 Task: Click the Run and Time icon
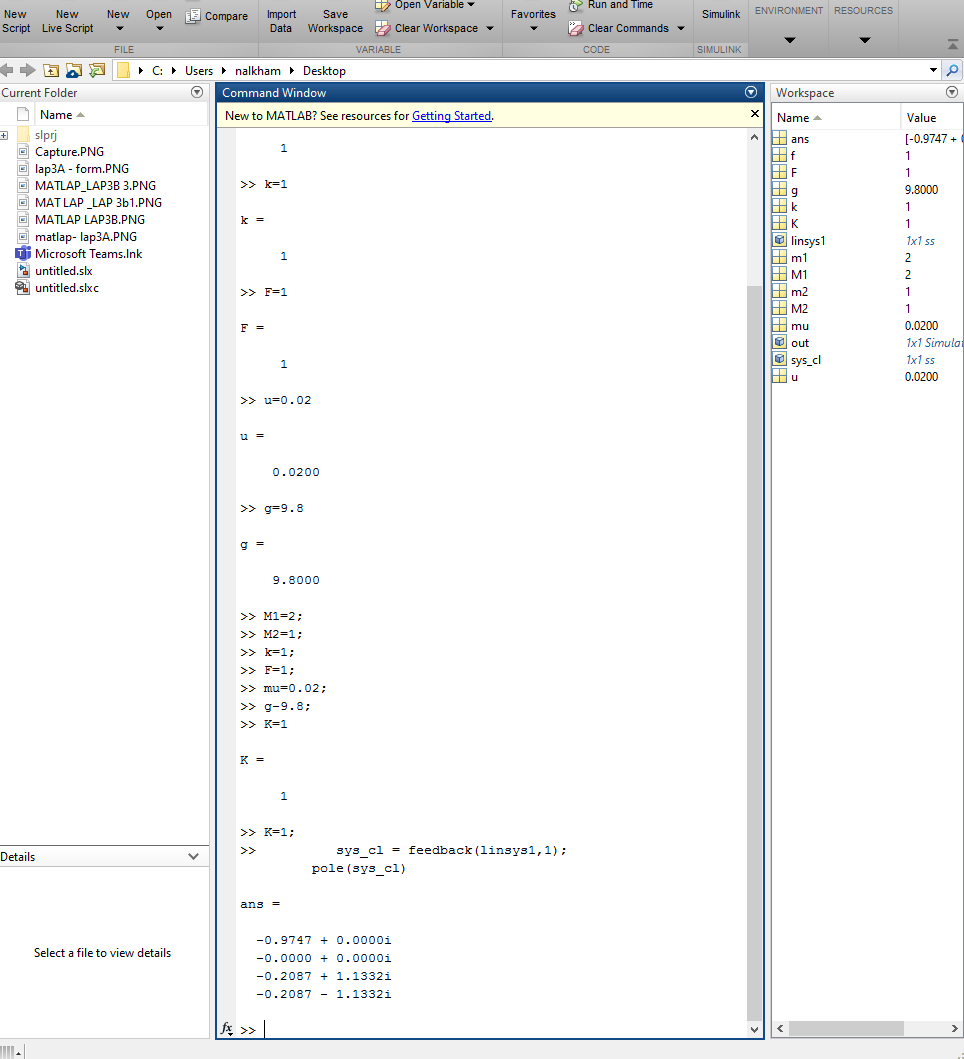tap(576, 5)
